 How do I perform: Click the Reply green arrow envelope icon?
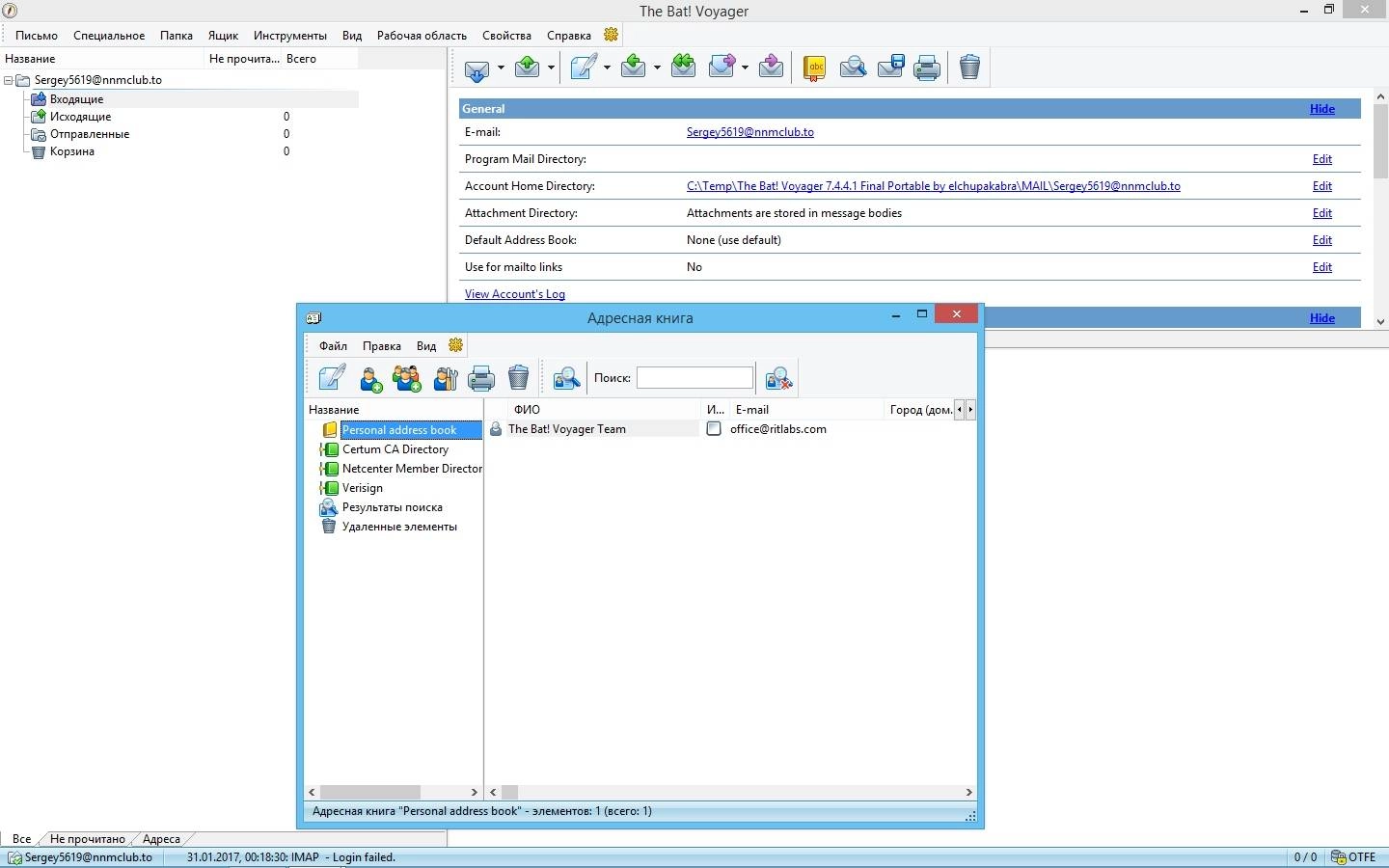(634, 67)
